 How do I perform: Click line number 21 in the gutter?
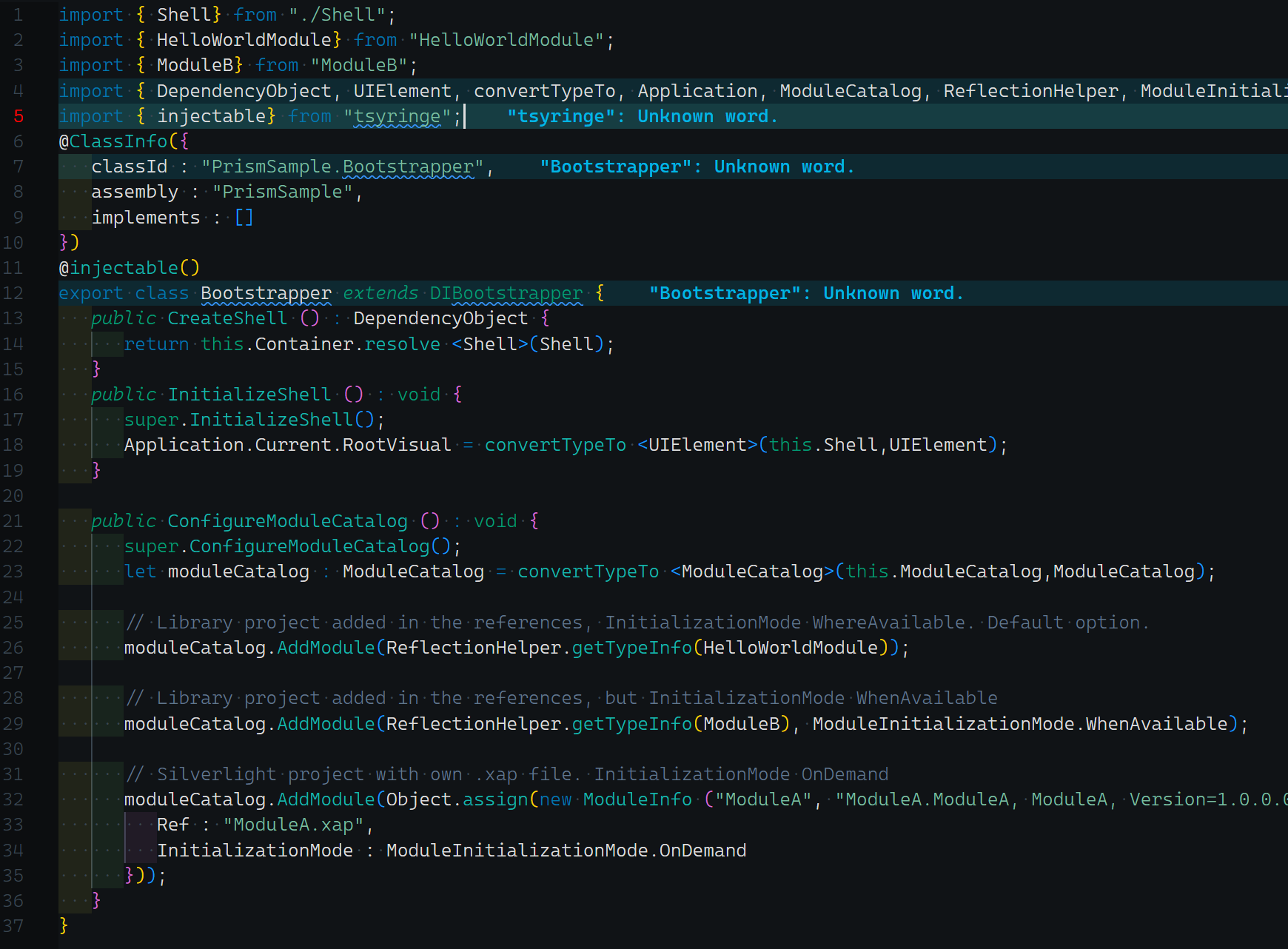click(13, 521)
